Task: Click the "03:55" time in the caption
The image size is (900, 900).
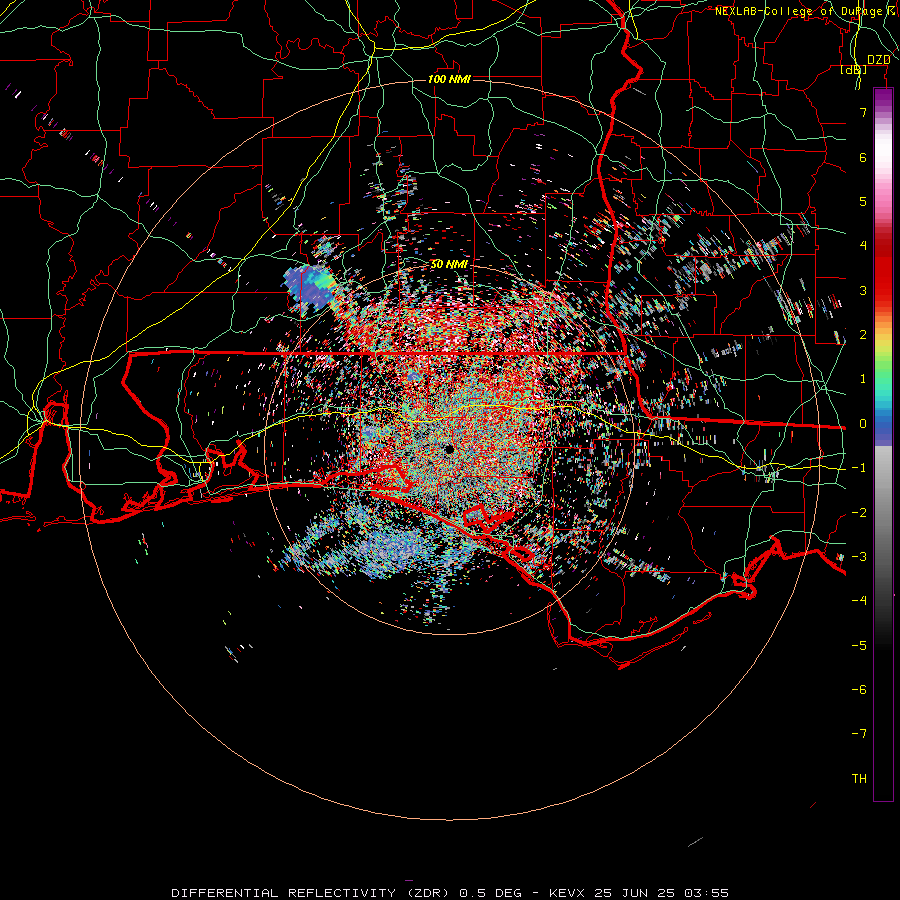Action: (x=708, y=893)
